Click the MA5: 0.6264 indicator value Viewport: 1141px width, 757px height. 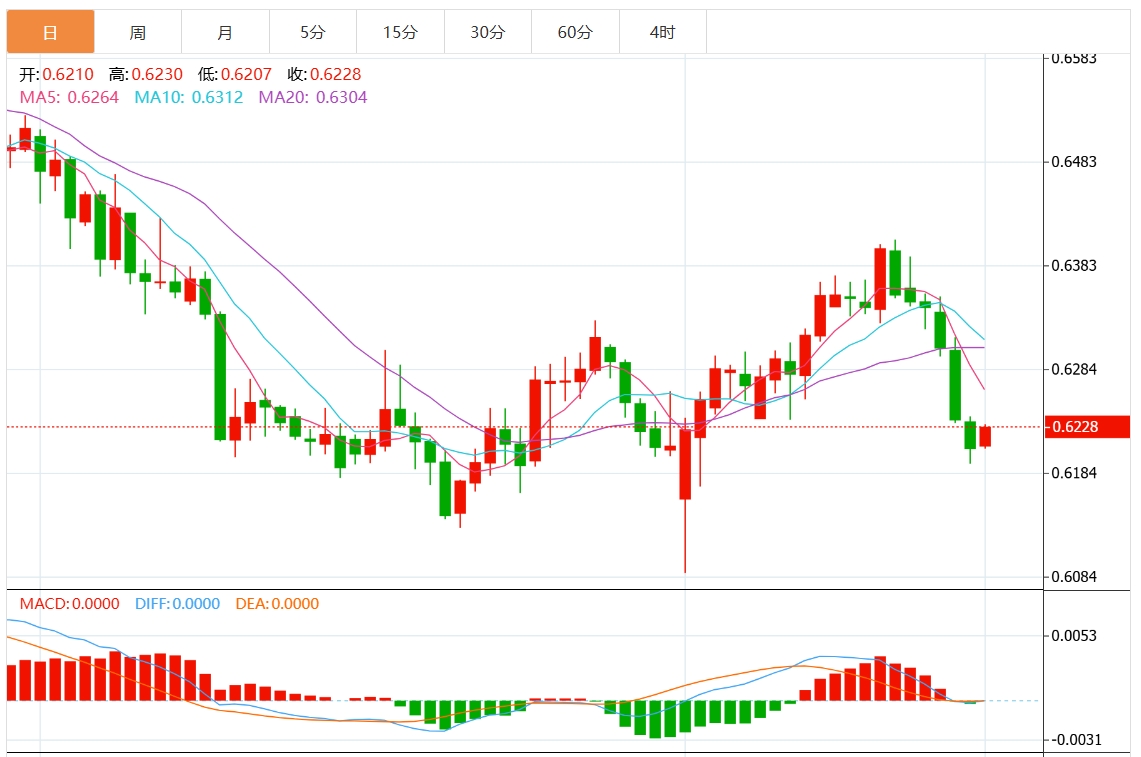click(x=69, y=98)
